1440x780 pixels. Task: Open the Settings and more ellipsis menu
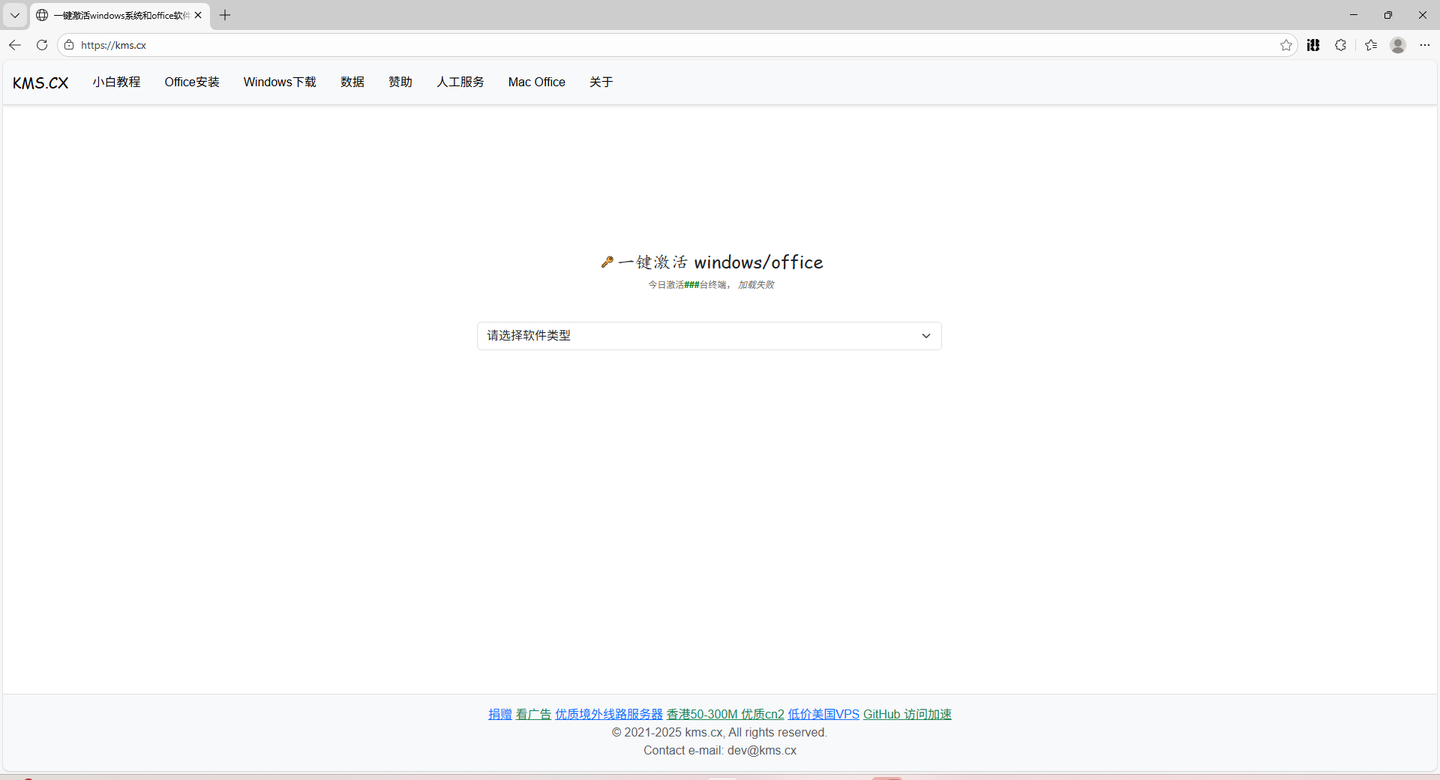(x=1425, y=45)
